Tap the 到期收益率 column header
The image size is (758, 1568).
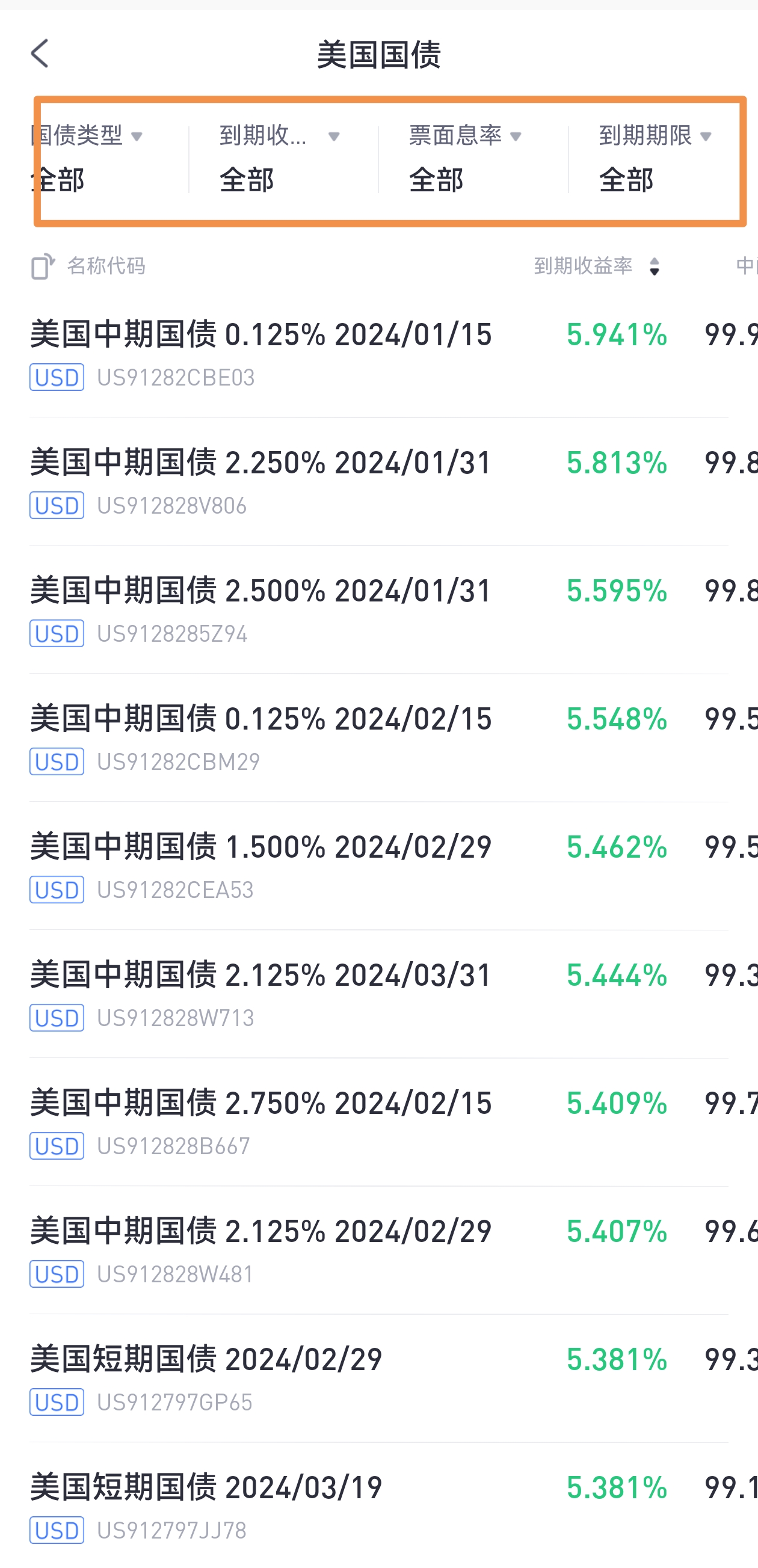click(584, 266)
